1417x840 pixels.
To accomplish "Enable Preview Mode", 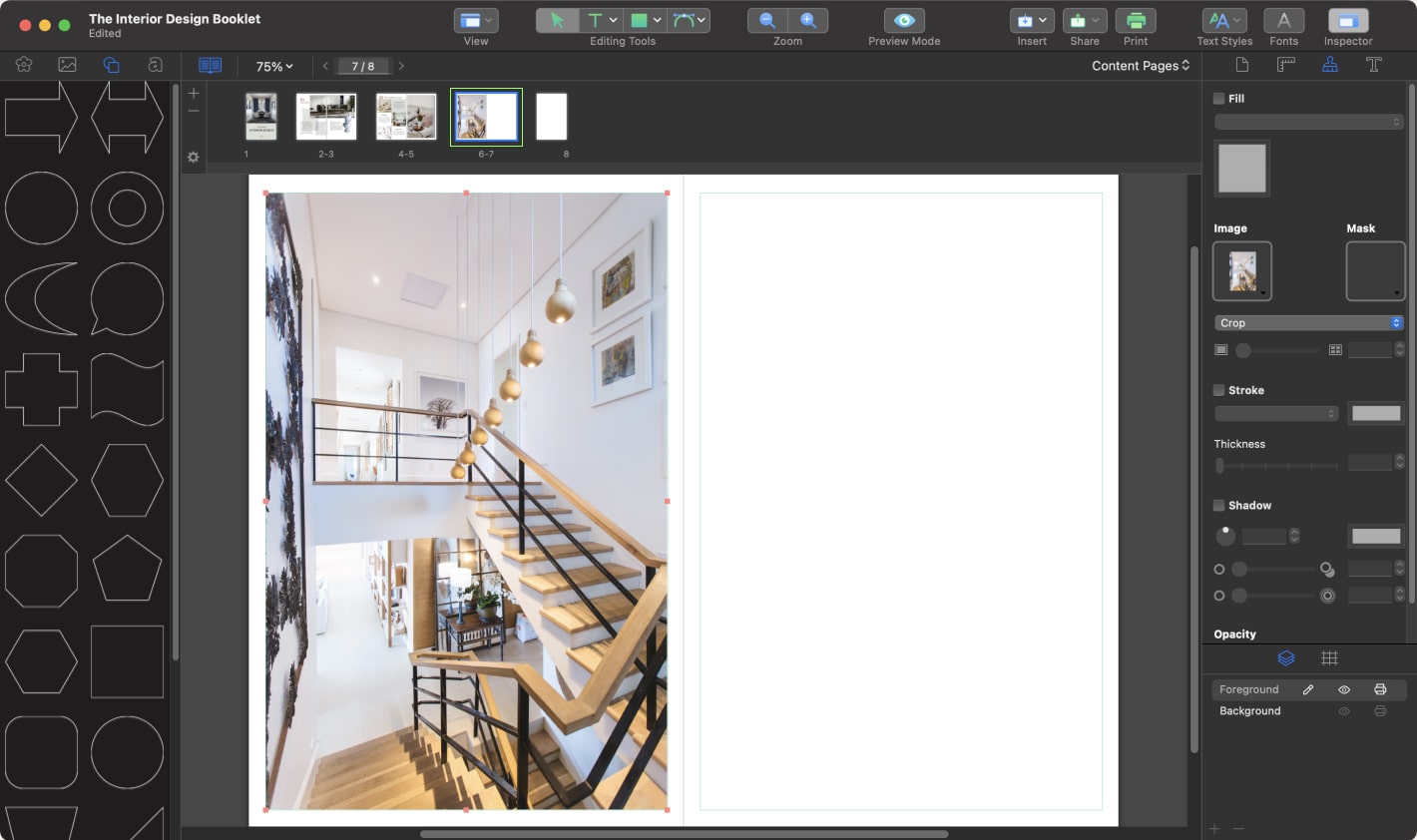I will point(903,20).
